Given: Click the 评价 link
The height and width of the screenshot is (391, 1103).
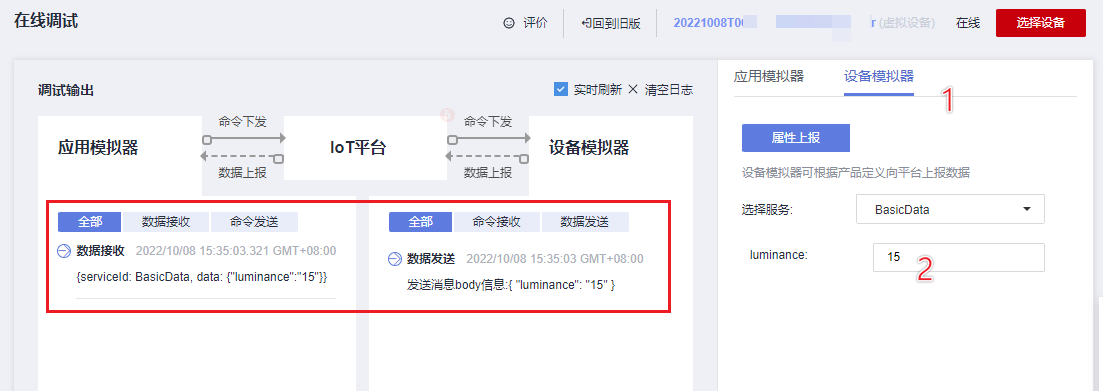Looking at the screenshot, I should tap(535, 23).
